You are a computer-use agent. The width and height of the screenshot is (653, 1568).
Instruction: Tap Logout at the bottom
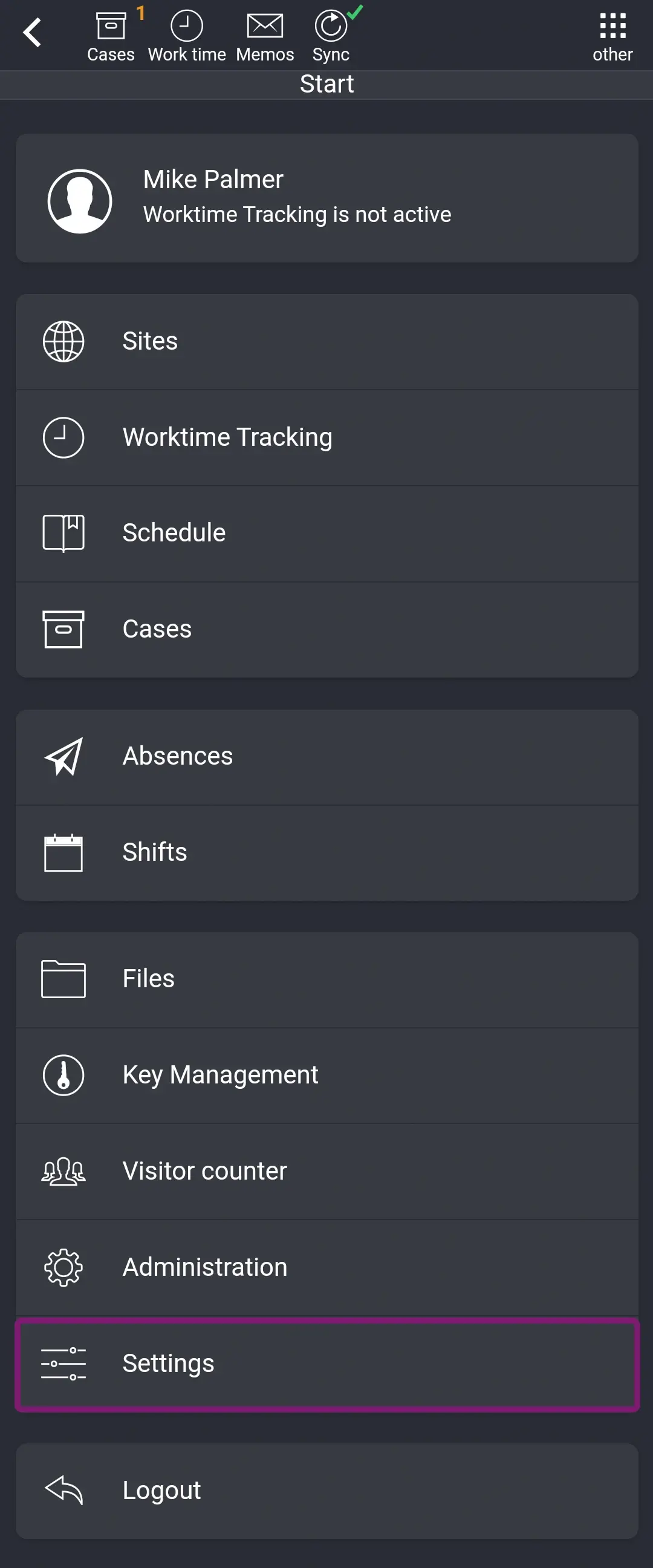coord(327,1490)
